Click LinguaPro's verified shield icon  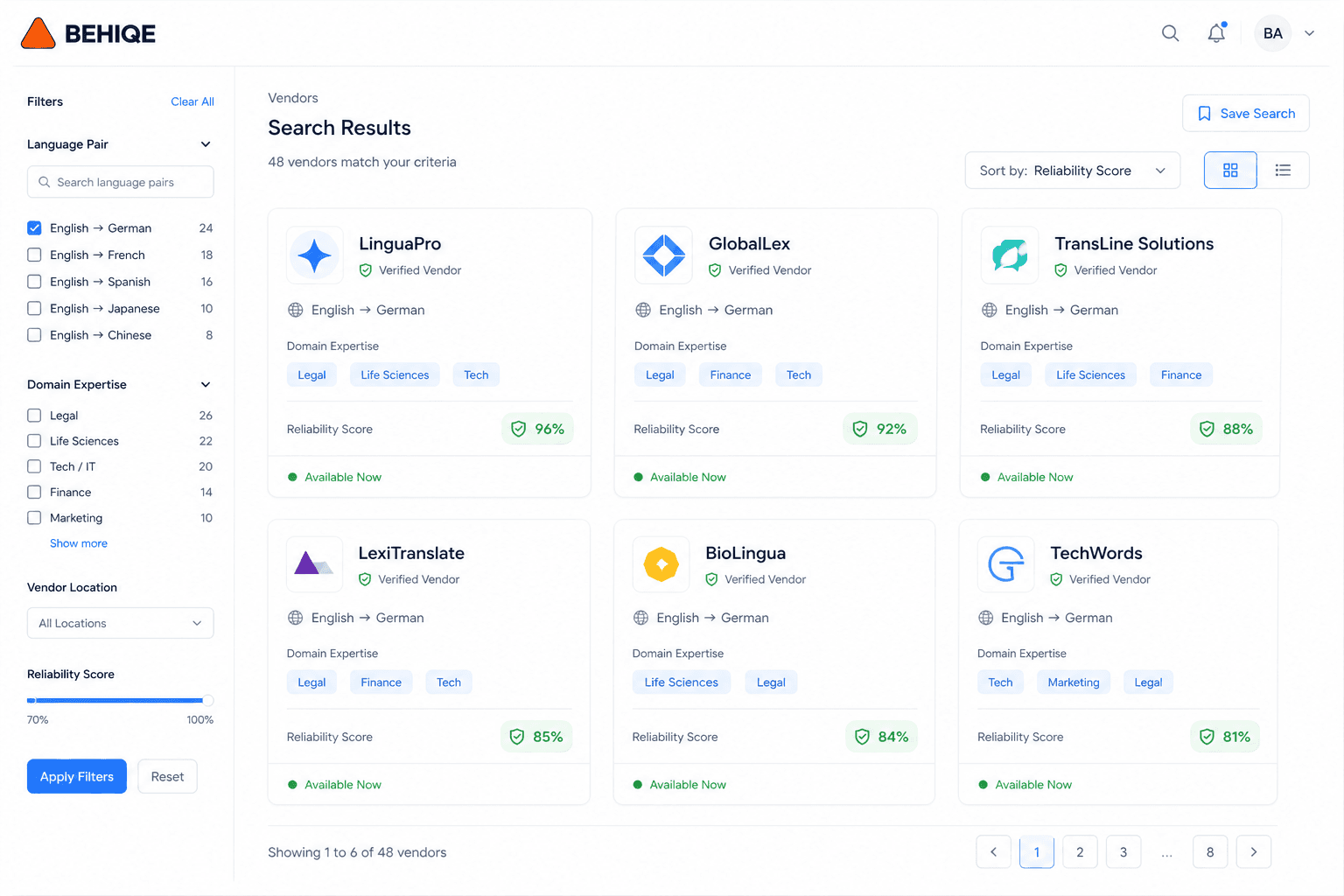(x=366, y=270)
